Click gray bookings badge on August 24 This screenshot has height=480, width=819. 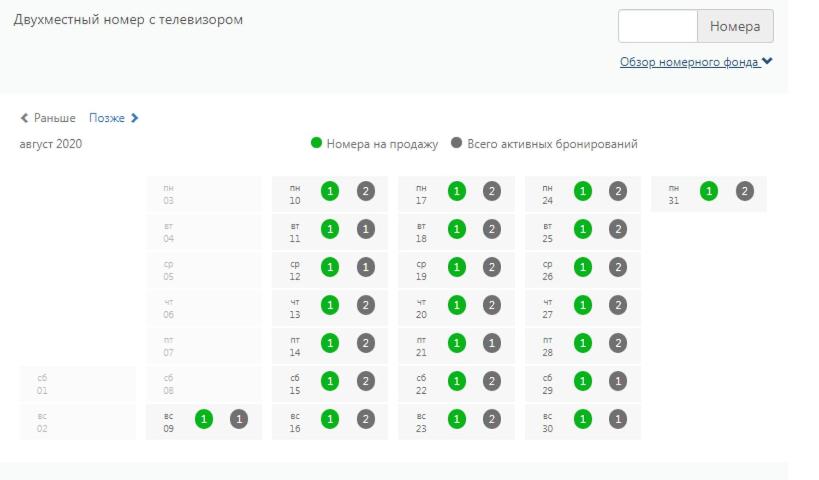(618, 191)
